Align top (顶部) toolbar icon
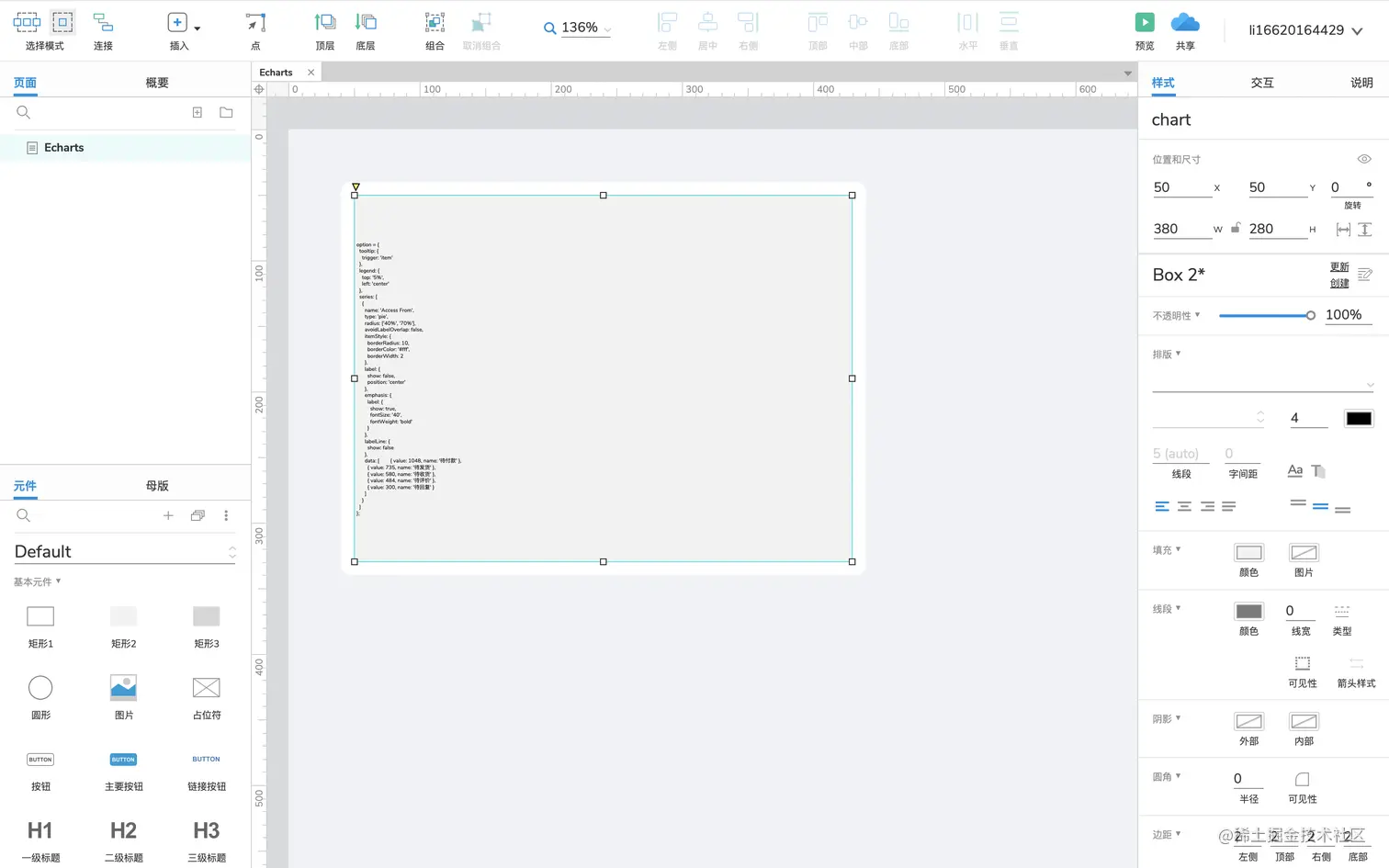The image size is (1389, 868). tap(818, 23)
